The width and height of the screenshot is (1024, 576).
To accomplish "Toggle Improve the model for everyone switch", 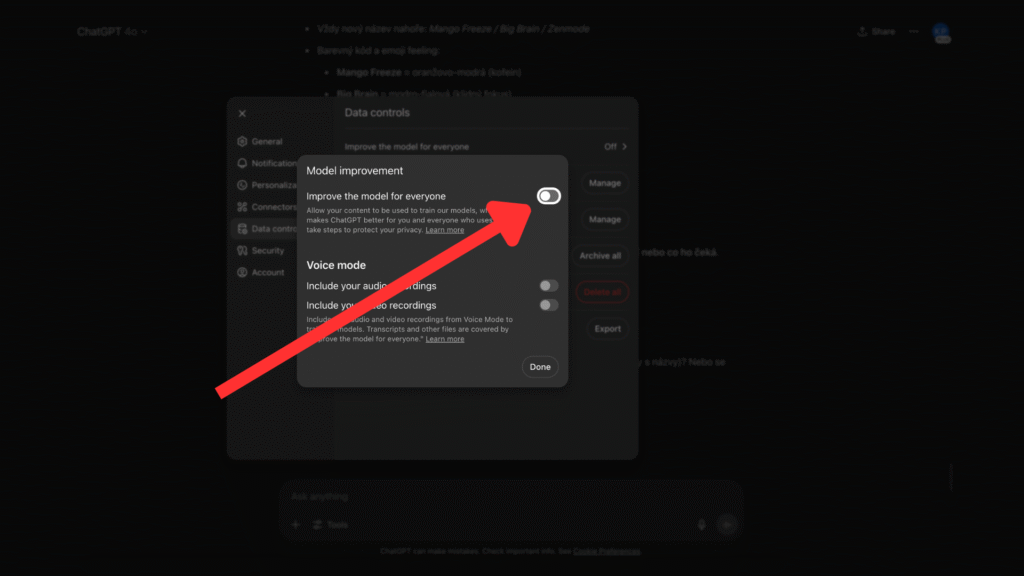I will [549, 196].
